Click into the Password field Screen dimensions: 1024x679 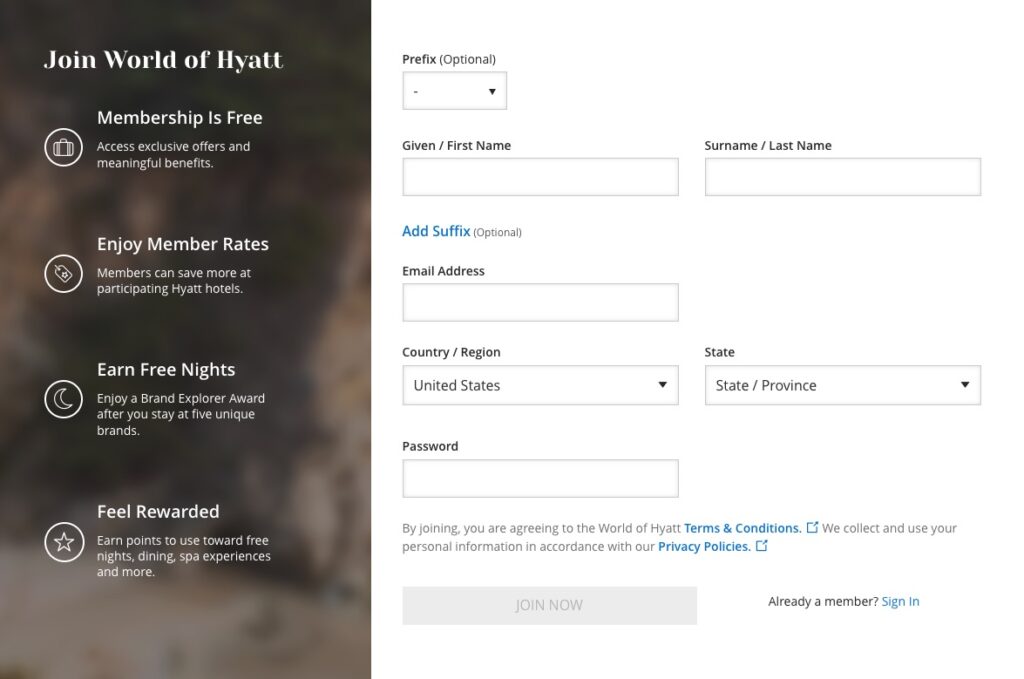pos(540,478)
